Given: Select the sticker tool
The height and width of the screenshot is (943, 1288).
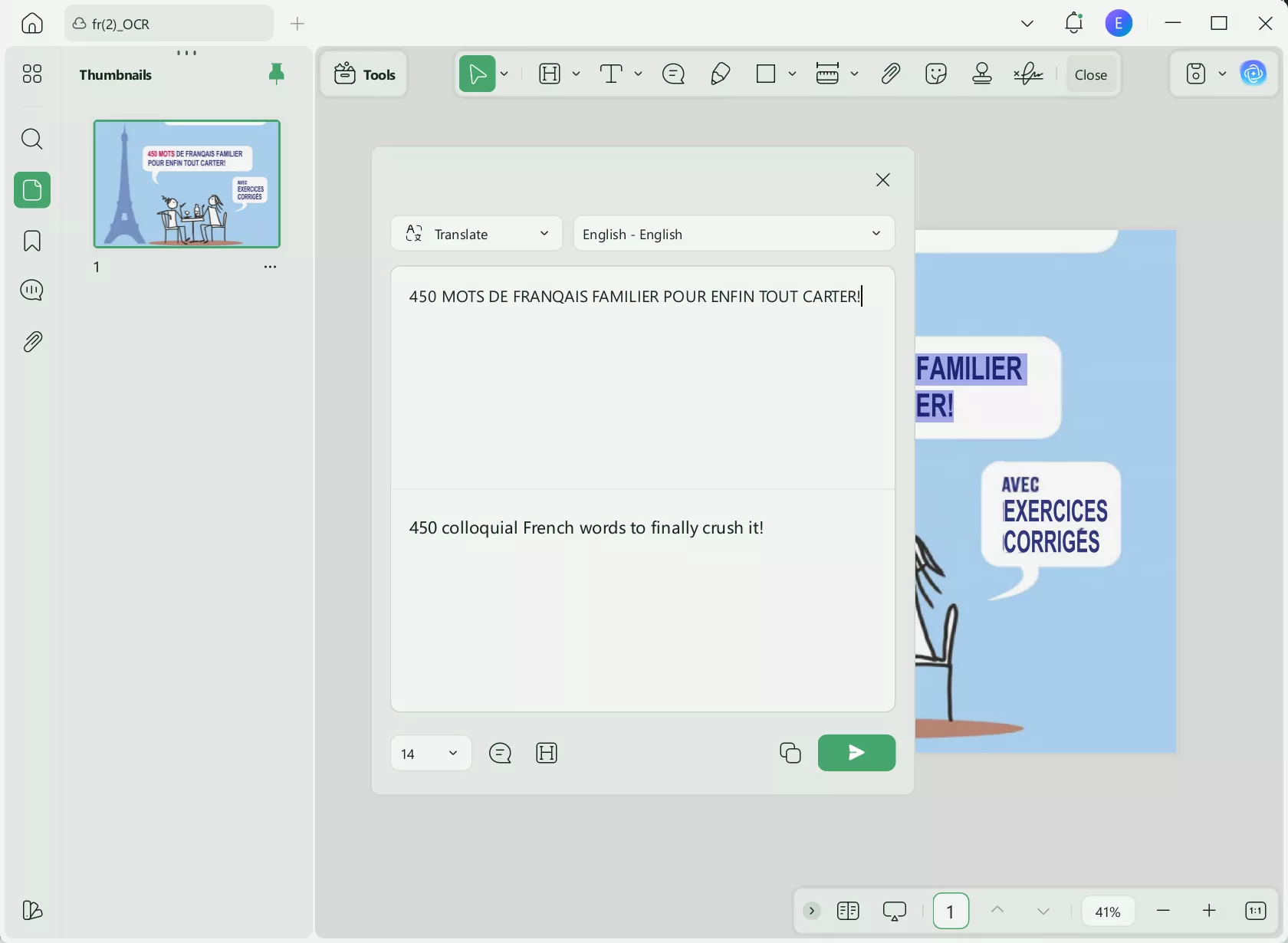Looking at the screenshot, I should tap(936, 74).
